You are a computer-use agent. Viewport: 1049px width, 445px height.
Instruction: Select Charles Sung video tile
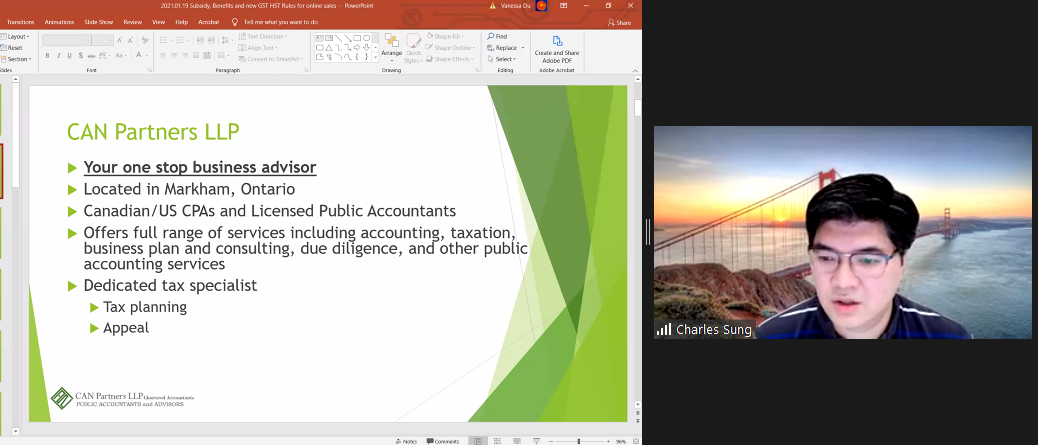coord(842,232)
